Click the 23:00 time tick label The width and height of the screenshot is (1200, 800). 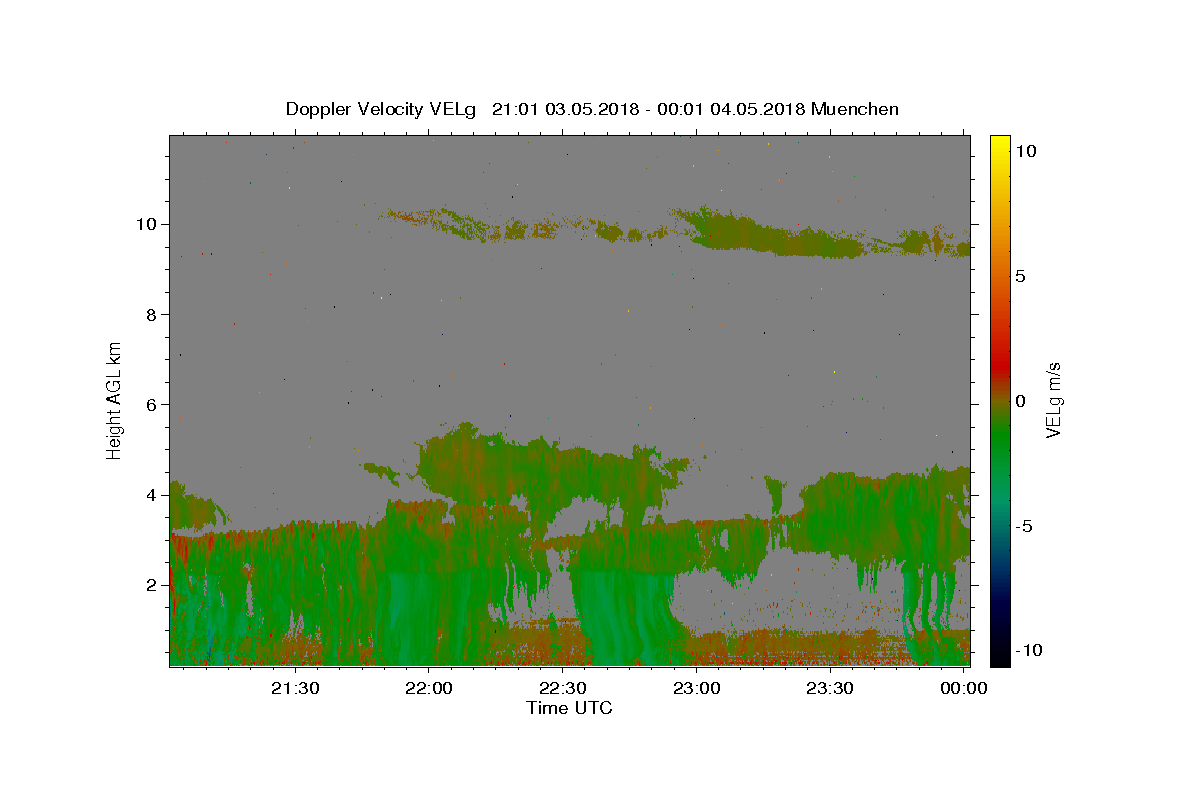pos(696,688)
